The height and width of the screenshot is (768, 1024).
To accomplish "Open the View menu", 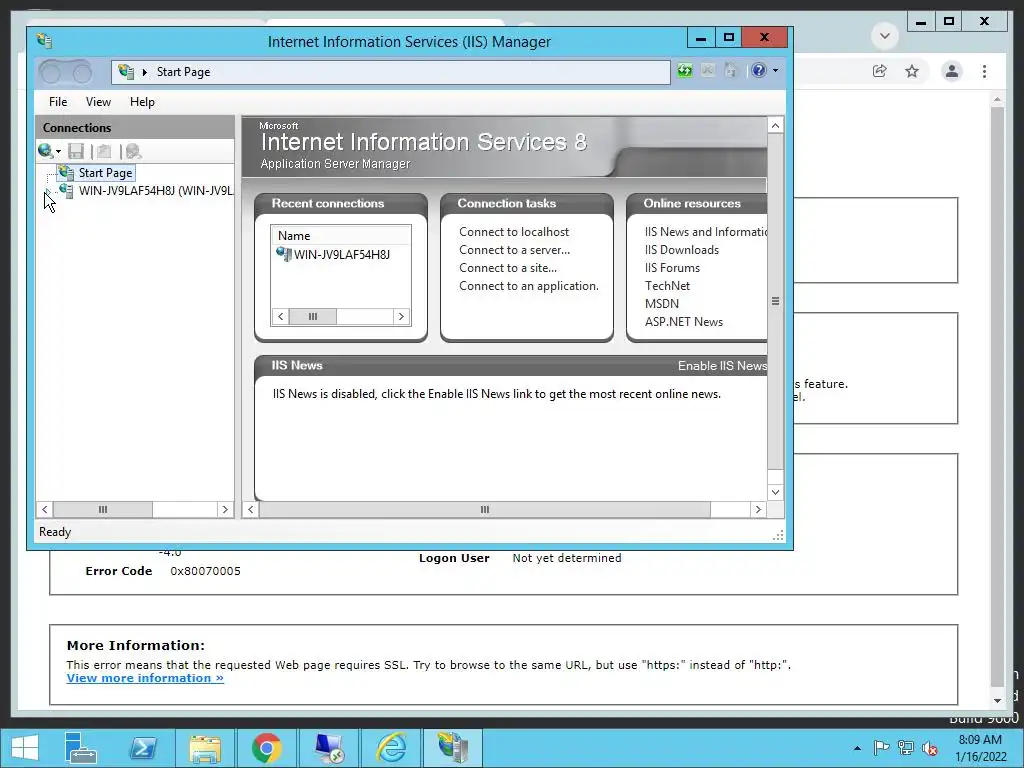I will point(98,102).
